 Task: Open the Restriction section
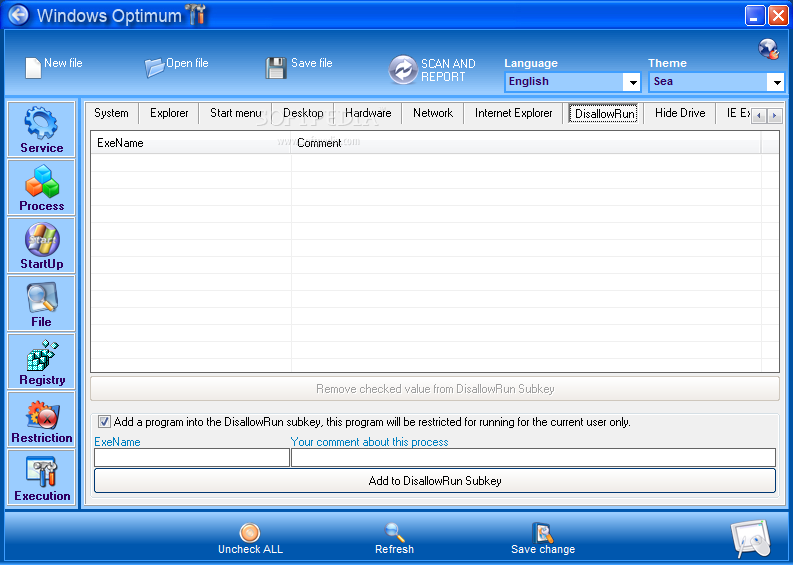tap(41, 419)
